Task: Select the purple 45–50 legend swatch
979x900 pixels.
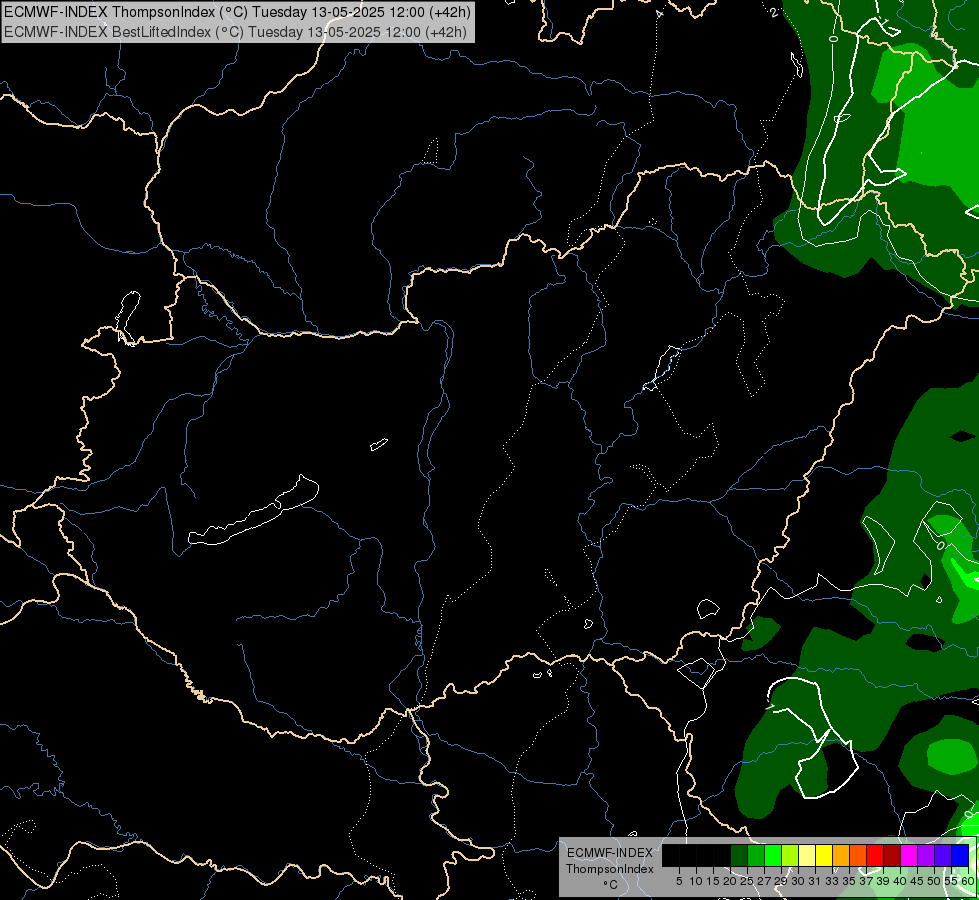Action: (x=926, y=855)
